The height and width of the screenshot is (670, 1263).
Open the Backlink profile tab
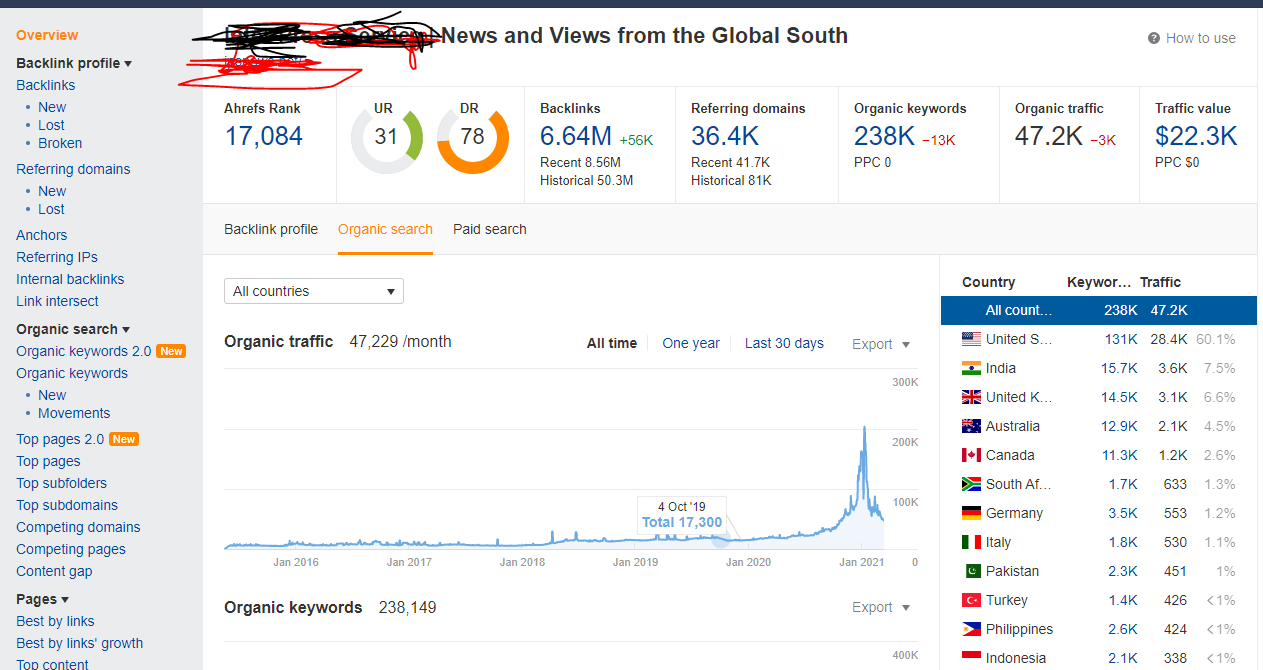pos(271,229)
